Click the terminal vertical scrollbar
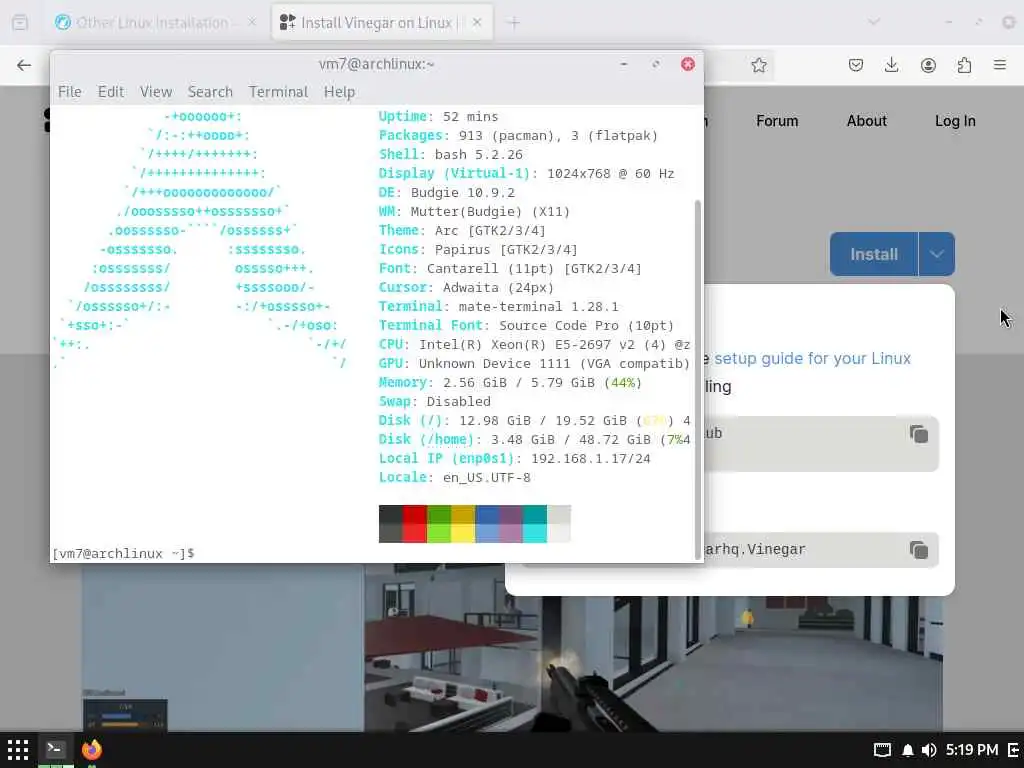 tap(697, 379)
